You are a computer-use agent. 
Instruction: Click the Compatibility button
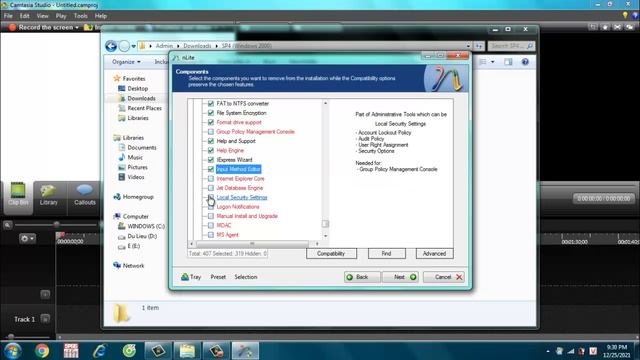(x=331, y=253)
